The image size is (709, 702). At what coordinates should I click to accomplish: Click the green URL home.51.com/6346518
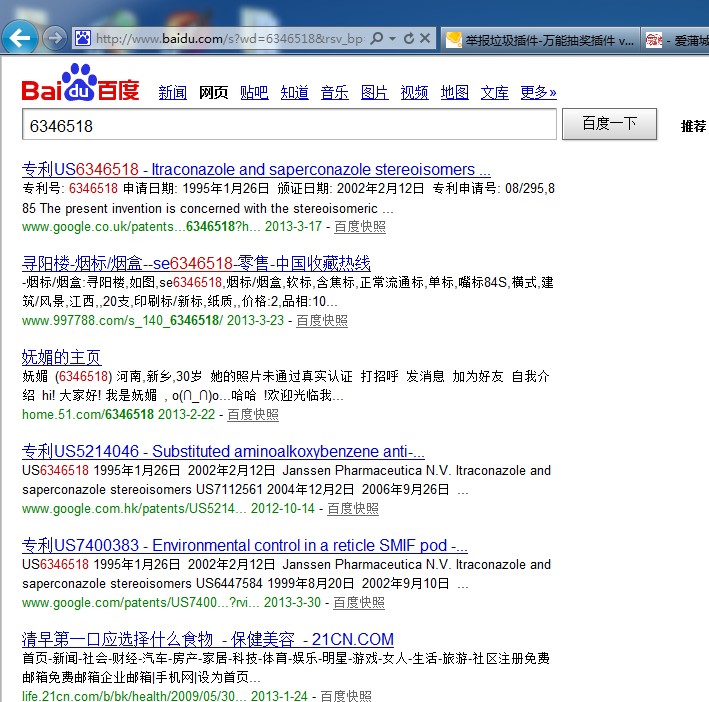pyautogui.click(x=88, y=415)
